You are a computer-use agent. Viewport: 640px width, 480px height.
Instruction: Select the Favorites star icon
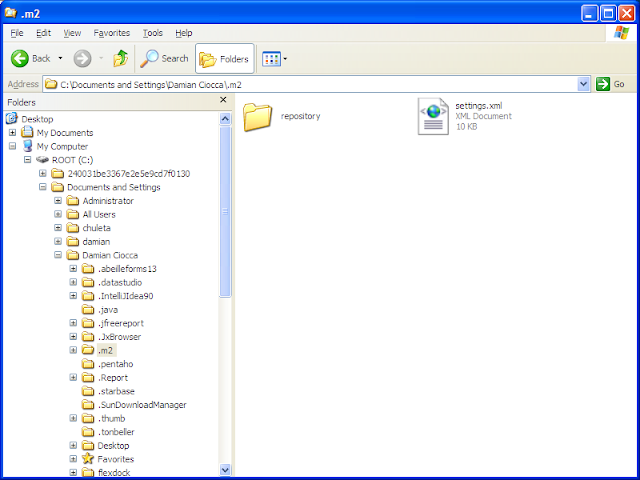tap(88, 459)
